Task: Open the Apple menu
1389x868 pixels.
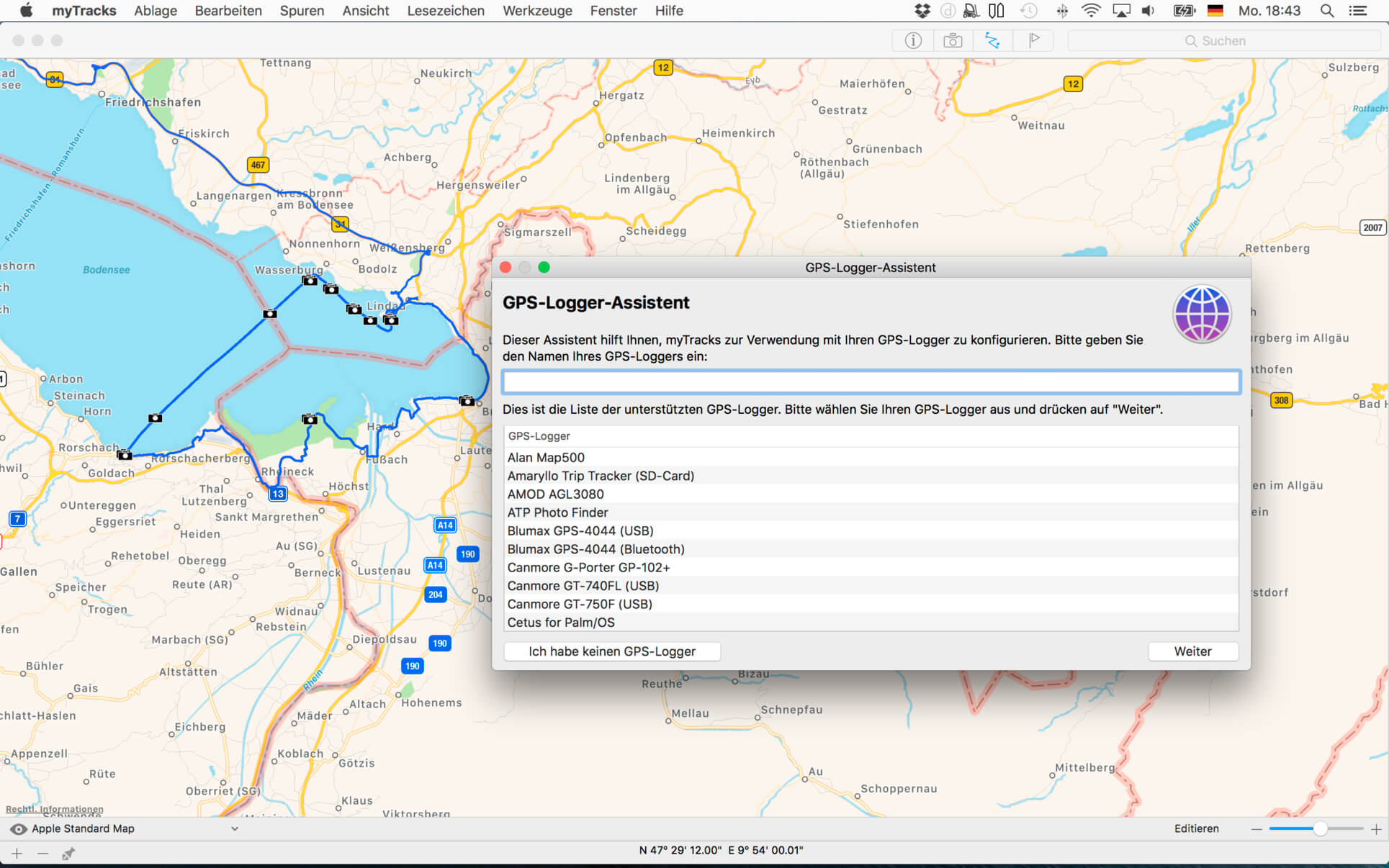Action: (x=26, y=11)
